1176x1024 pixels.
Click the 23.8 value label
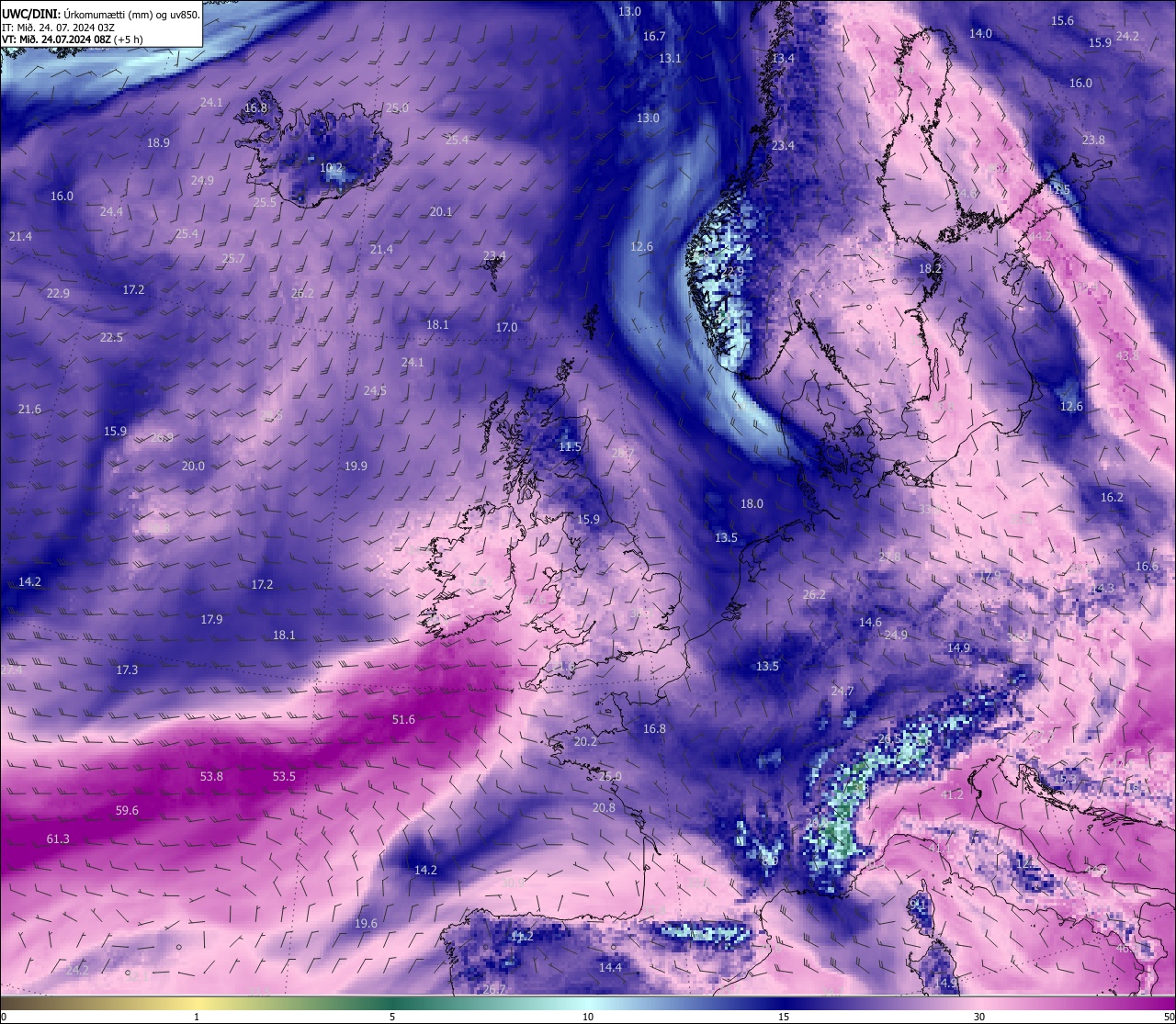(x=1093, y=140)
